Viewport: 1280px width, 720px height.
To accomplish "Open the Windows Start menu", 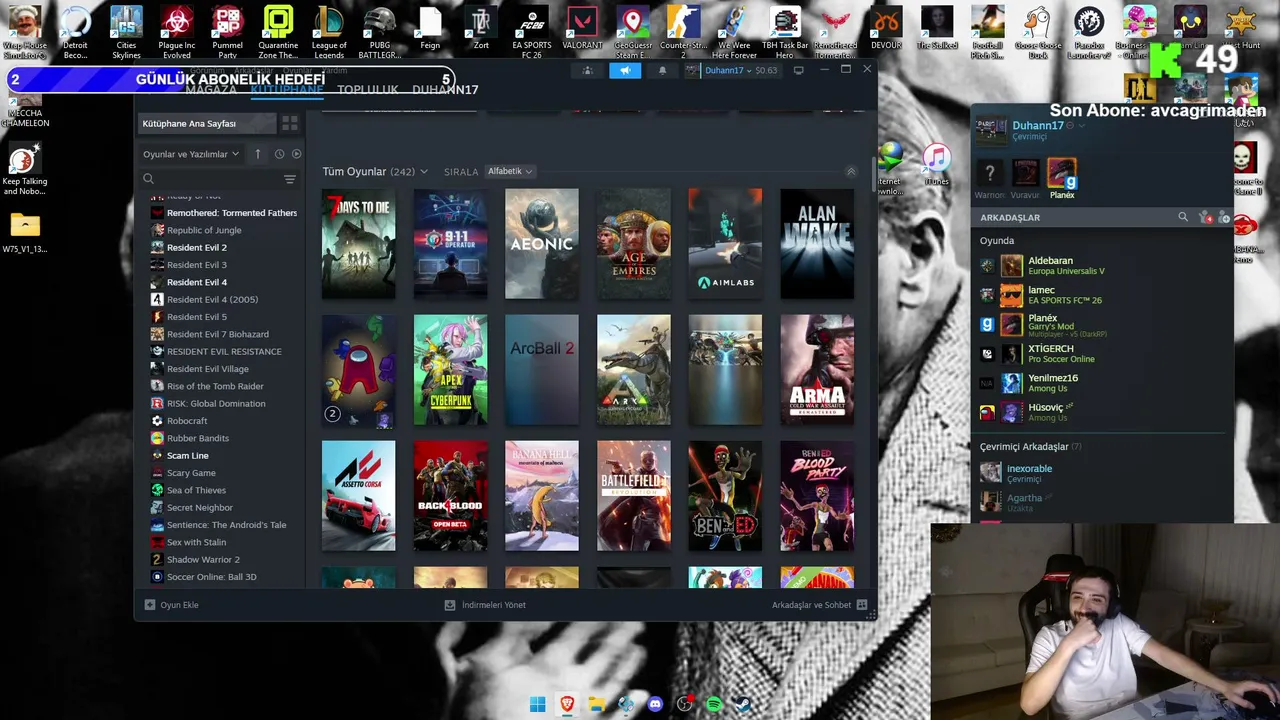I will 538,705.
